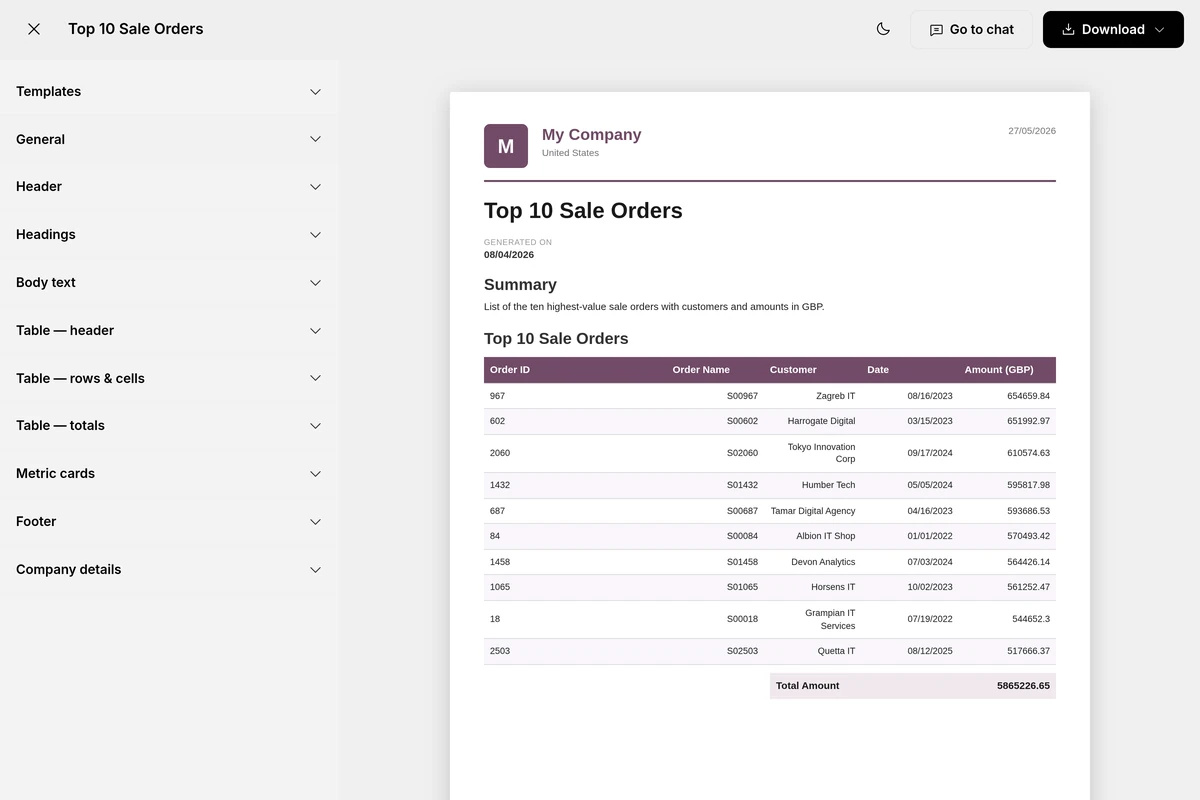Expand the Body text section
The height and width of the screenshot is (800, 1200).
(x=169, y=282)
